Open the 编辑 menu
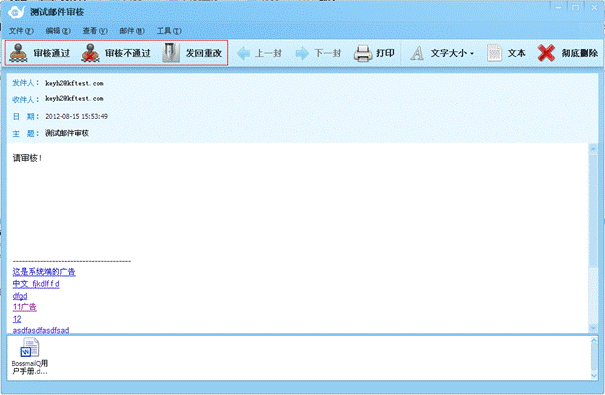This screenshot has width=605, height=395. coord(58,31)
